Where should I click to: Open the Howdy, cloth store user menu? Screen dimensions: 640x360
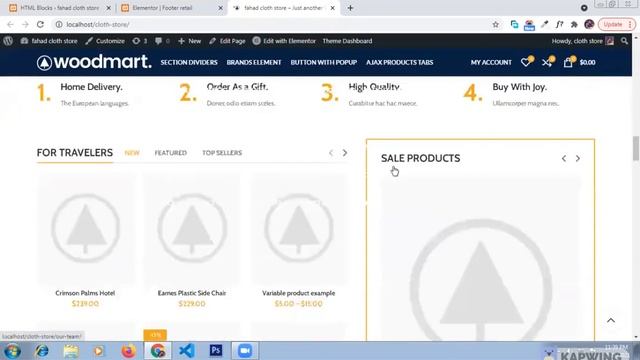[x=582, y=41]
